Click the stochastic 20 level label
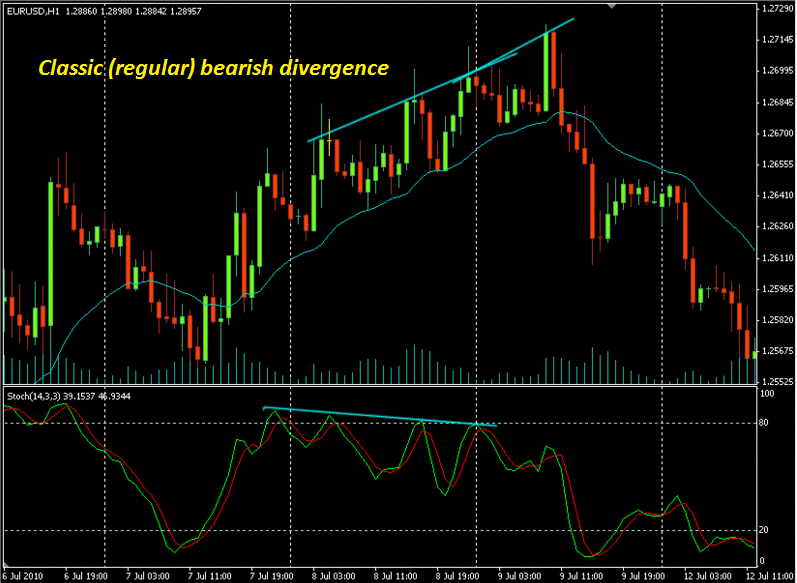 [x=765, y=530]
